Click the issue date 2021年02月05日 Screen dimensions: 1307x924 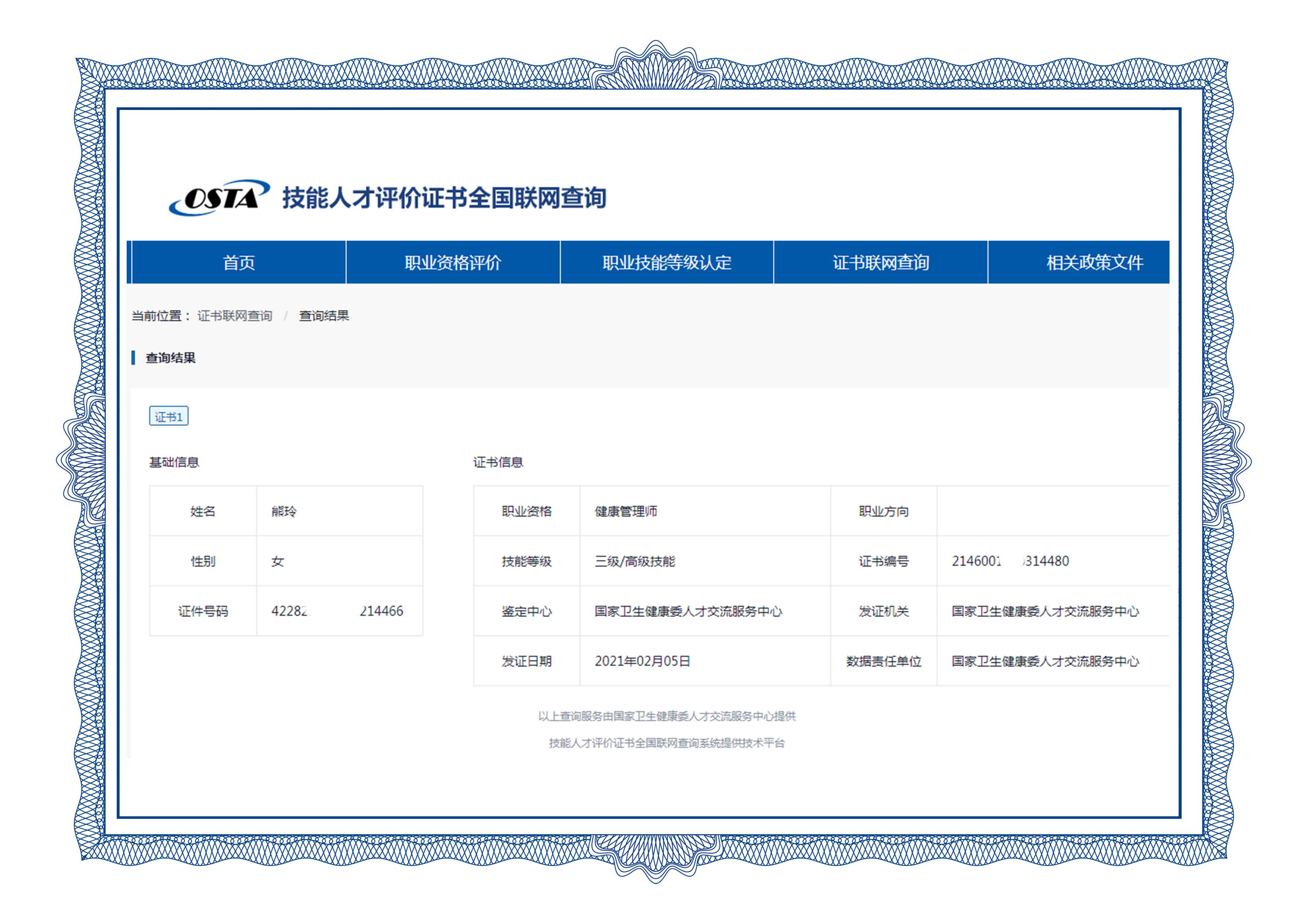tap(642, 661)
